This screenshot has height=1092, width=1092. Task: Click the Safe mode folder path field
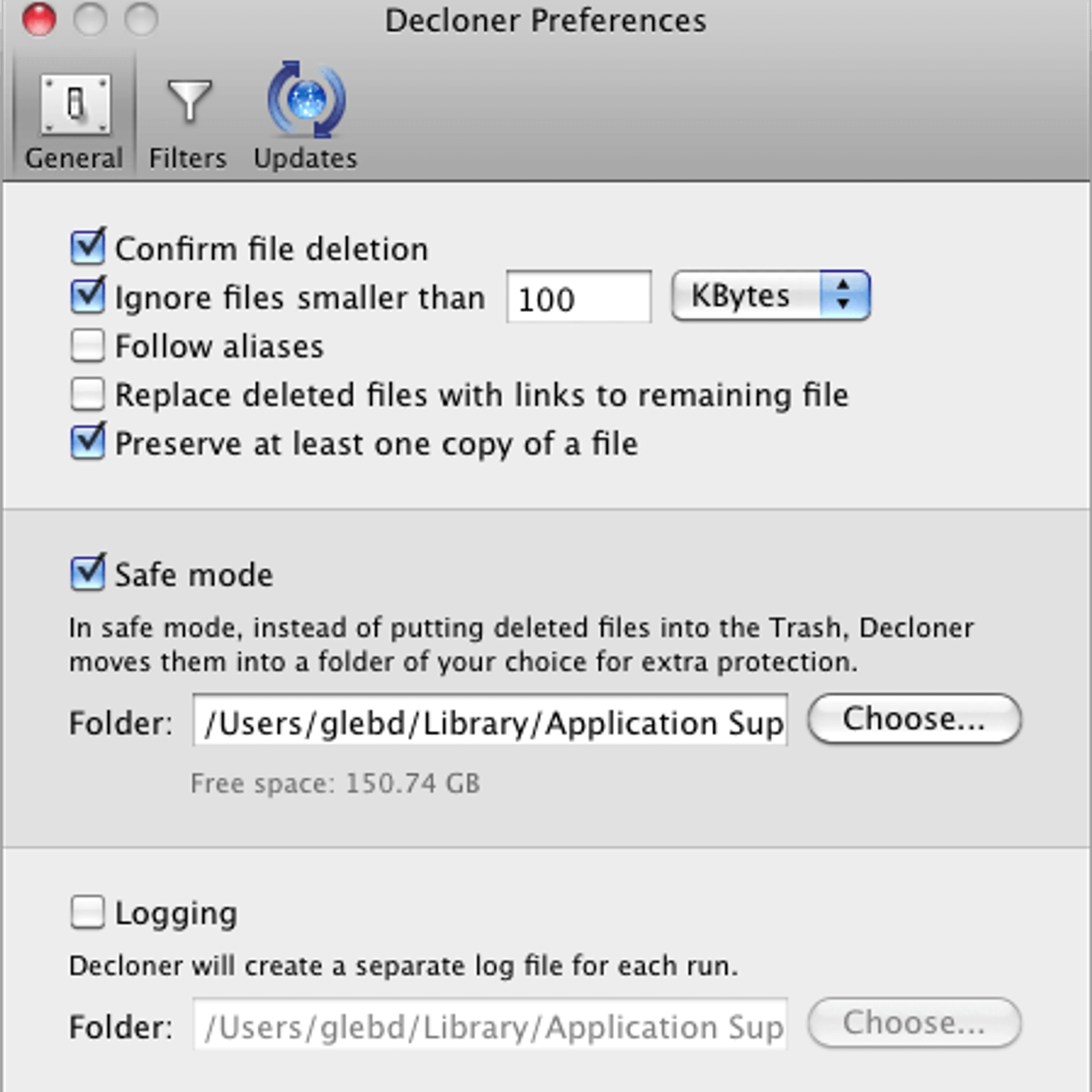pyautogui.click(x=490, y=721)
